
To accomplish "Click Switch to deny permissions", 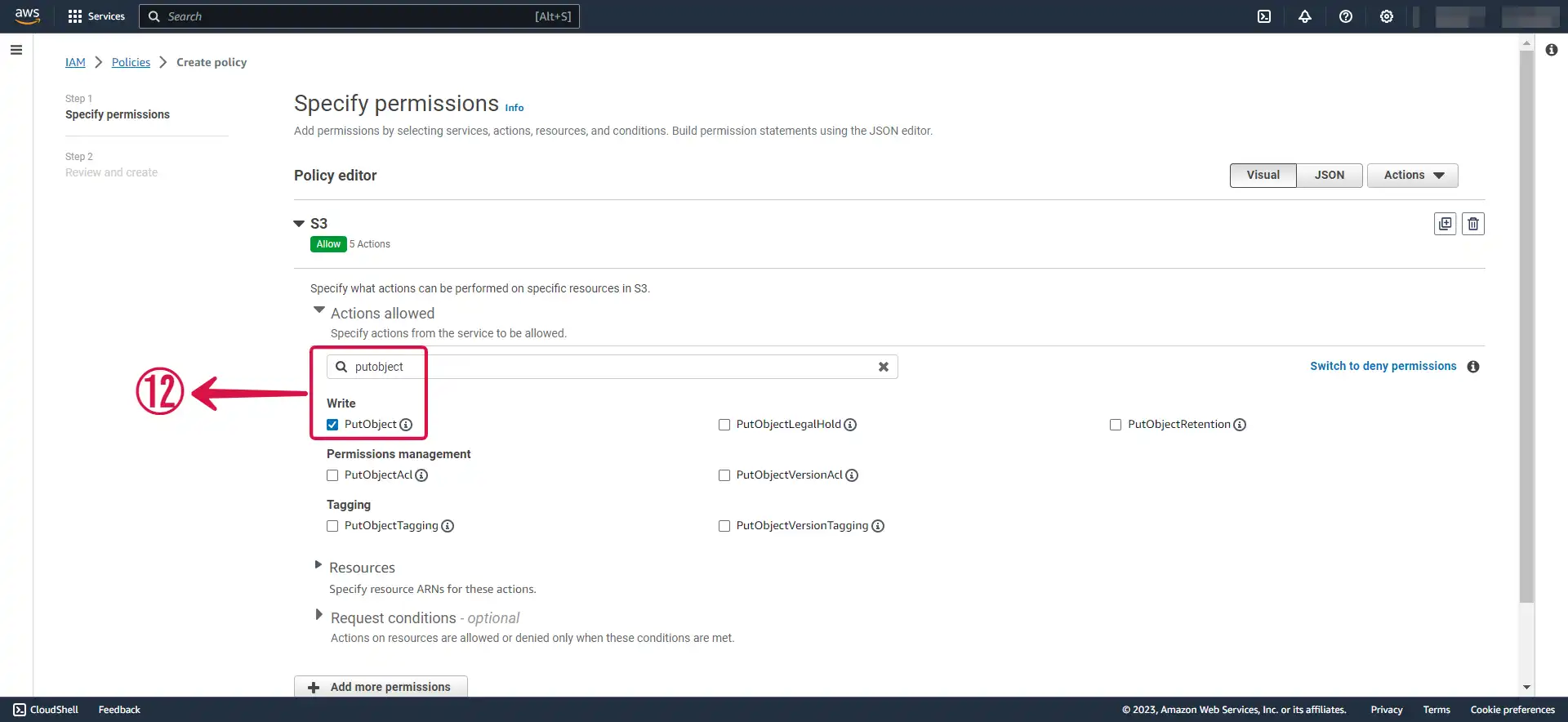I will (1383, 367).
